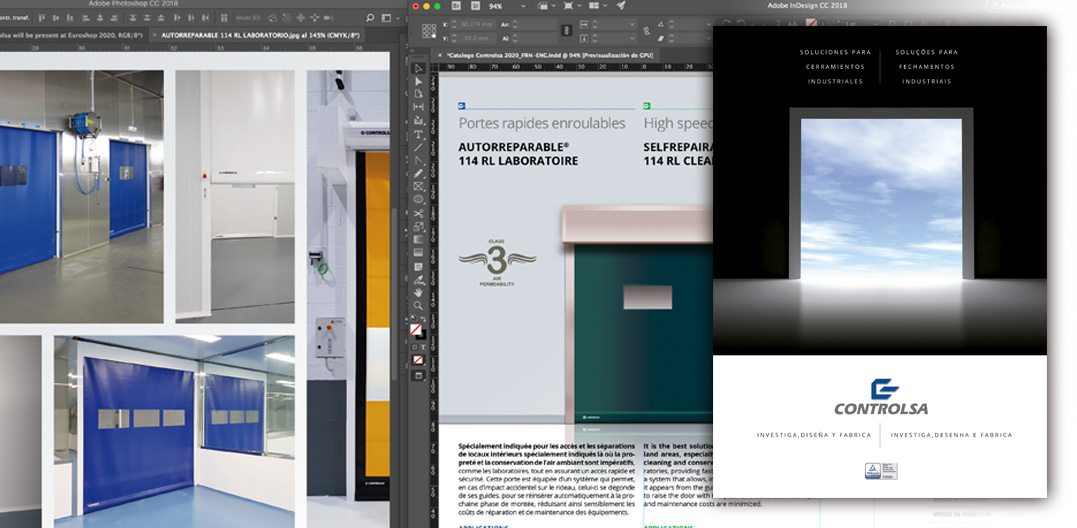The width and height of the screenshot is (1077, 528).
Task: Open Adobe Stock from InDesign application bar
Action: click(475, 6)
